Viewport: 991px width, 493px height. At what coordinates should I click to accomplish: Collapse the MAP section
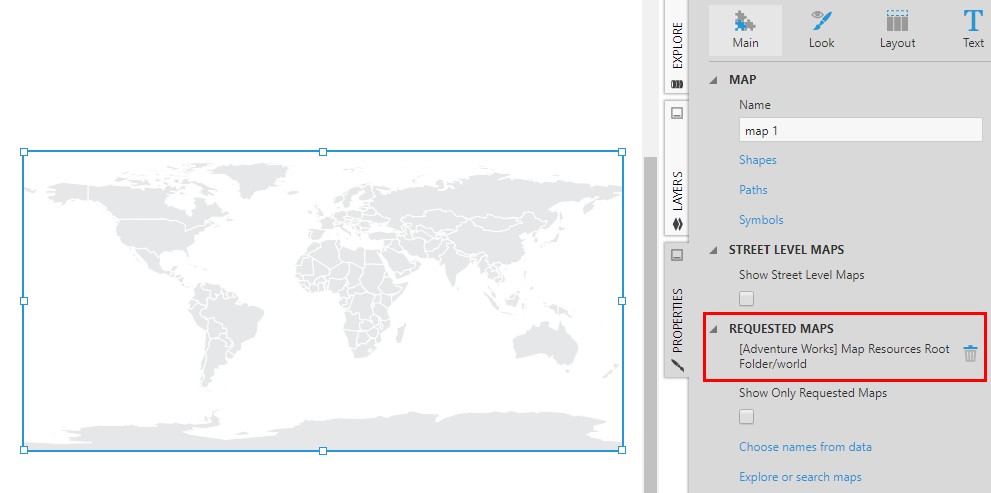pyautogui.click(x=714, y=80)
